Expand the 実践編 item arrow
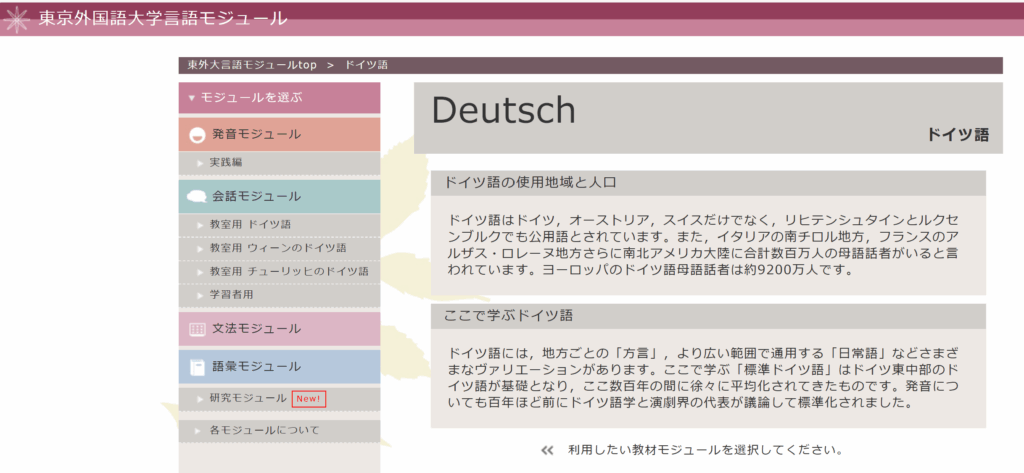 pyautogui.click(x=198, y=162)
